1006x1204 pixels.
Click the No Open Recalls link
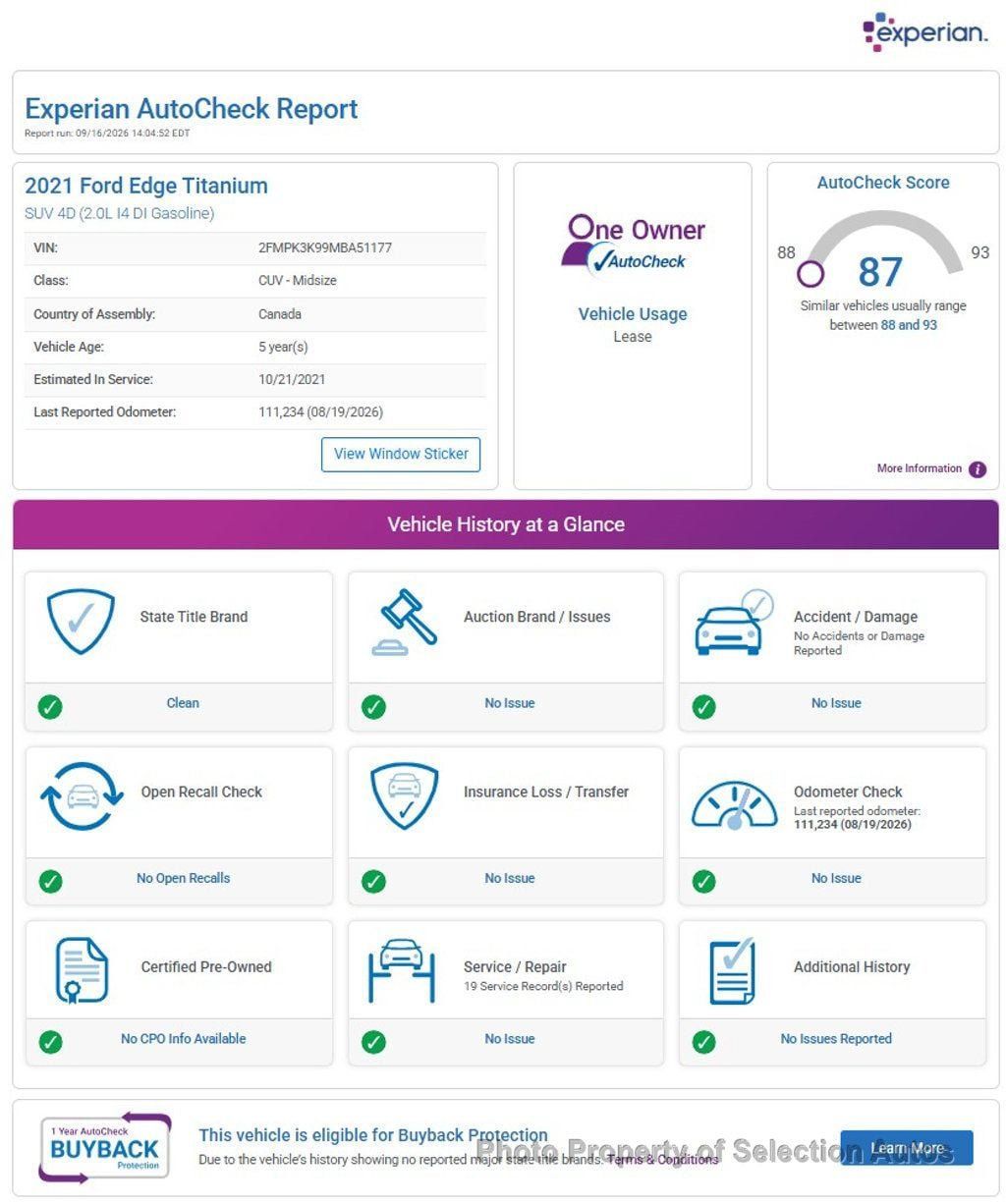click(x=183, y=878)
